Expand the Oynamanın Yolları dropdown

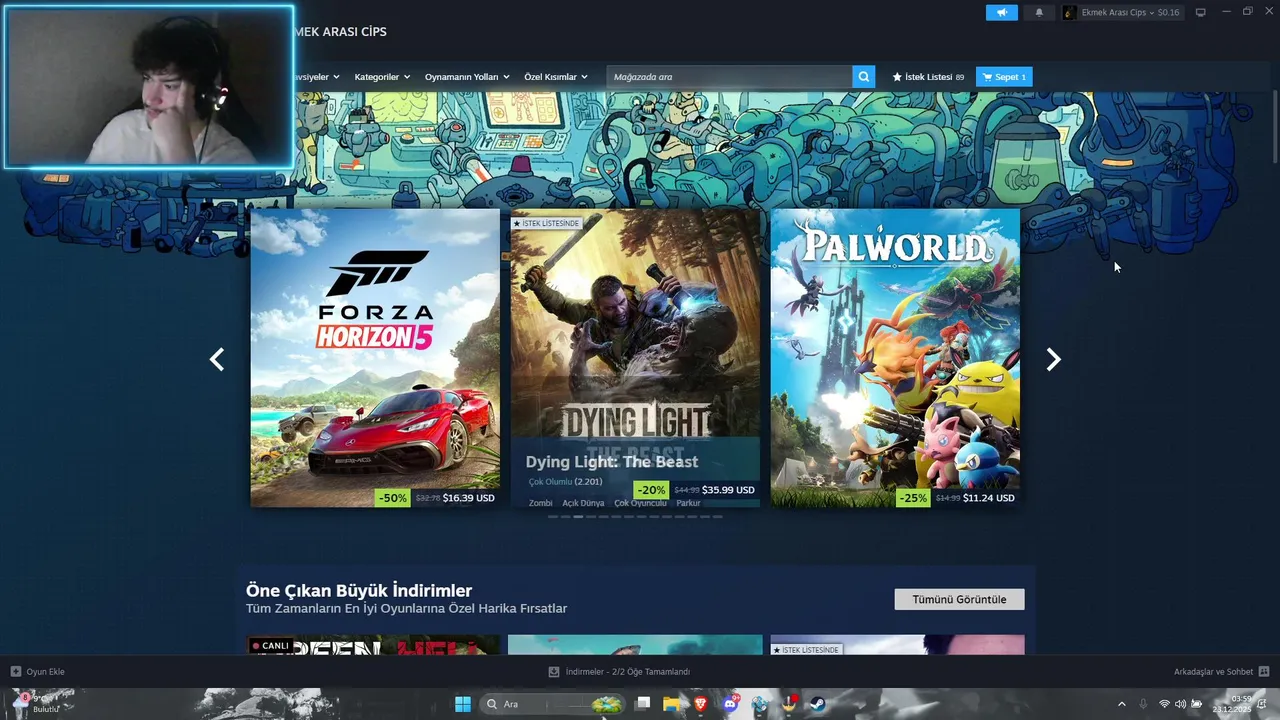coord(467,77)
